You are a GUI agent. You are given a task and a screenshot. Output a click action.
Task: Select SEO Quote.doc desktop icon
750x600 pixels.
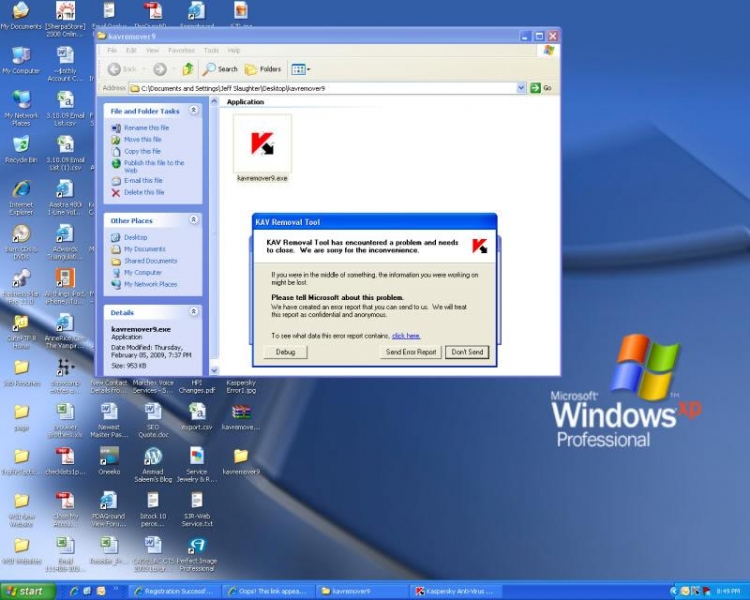point(153,421)
